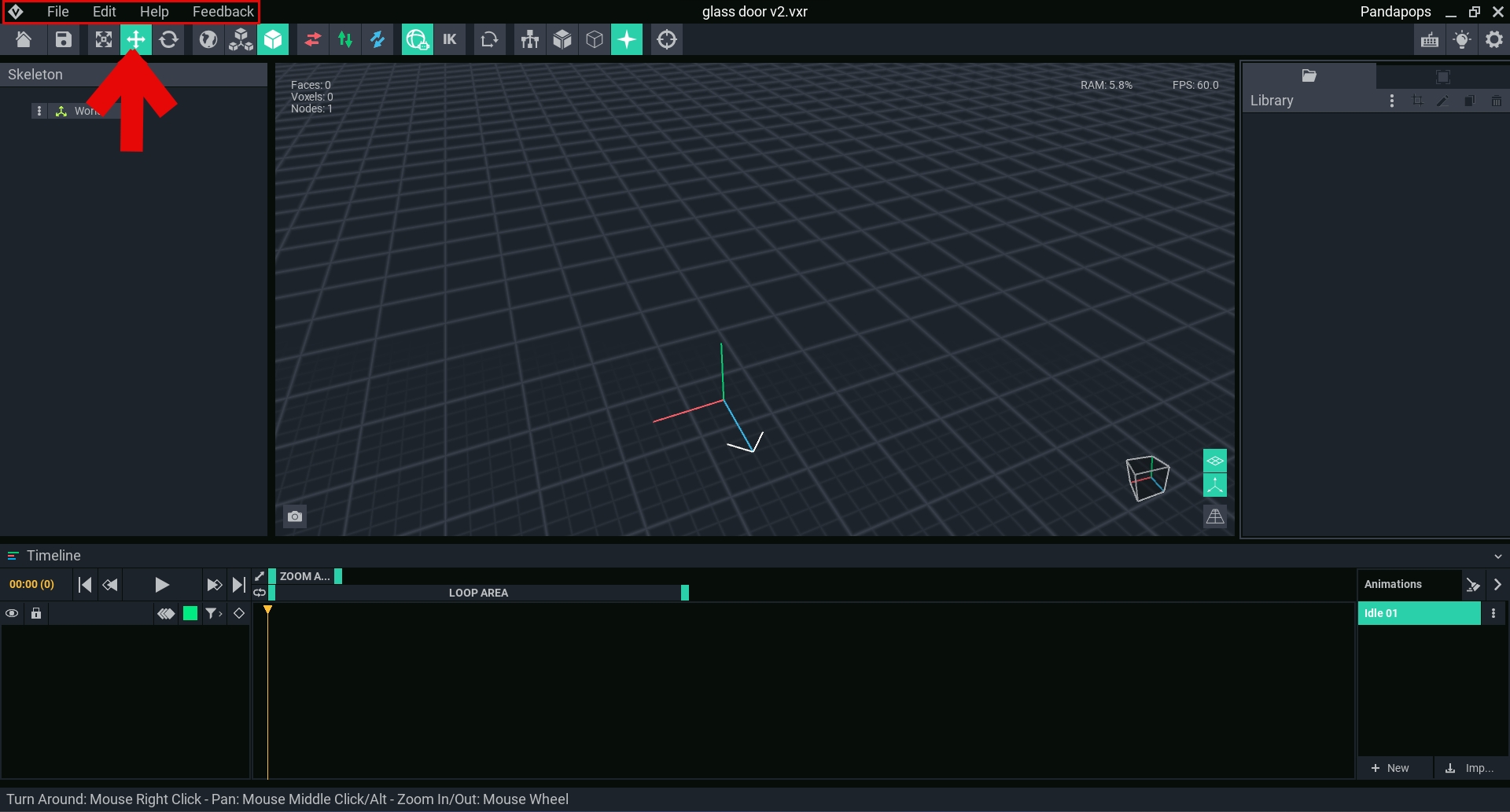This screenshot has width=1510, height=812.
Task: Save the project with the floppy disk icon
Action: (x=63, y=39)
